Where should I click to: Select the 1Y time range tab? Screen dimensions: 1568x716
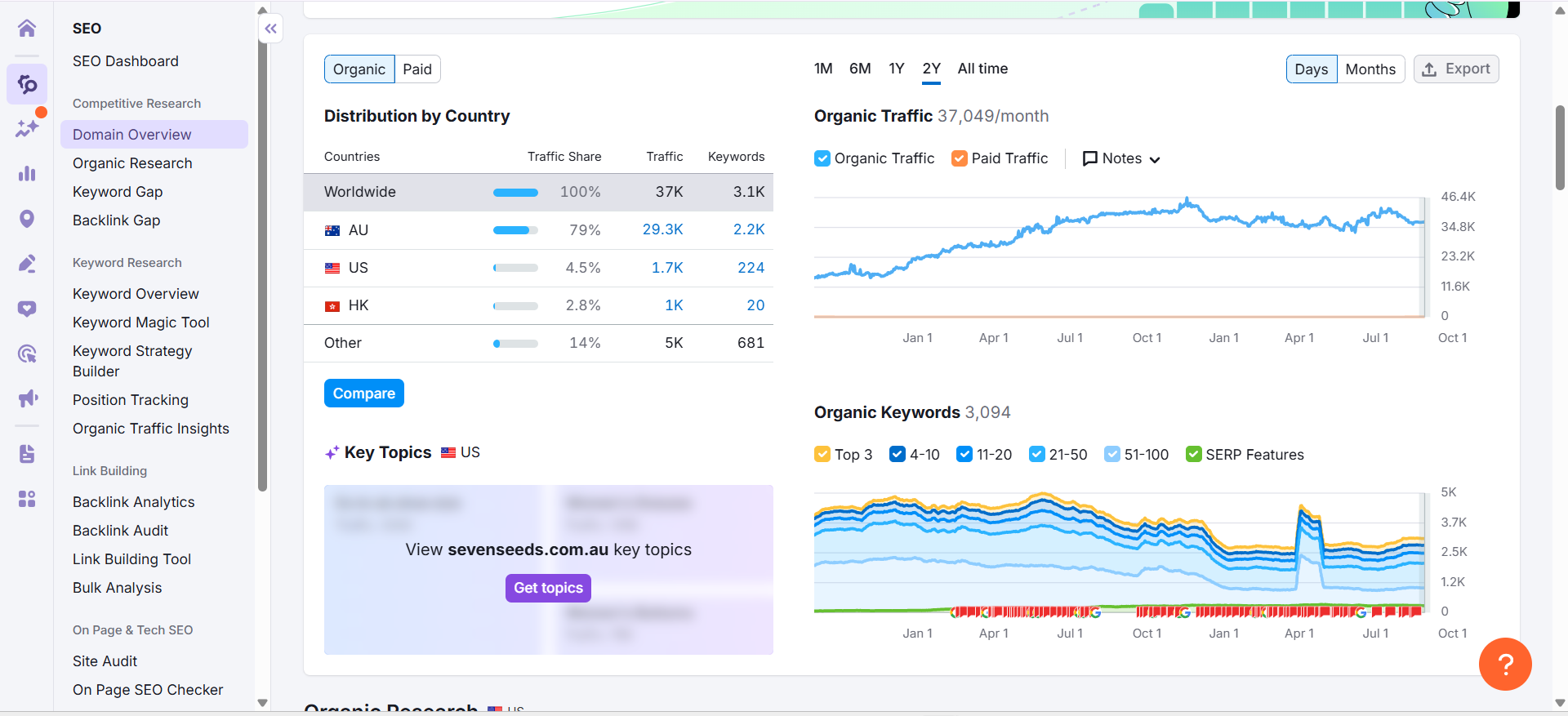click(896, 69)
